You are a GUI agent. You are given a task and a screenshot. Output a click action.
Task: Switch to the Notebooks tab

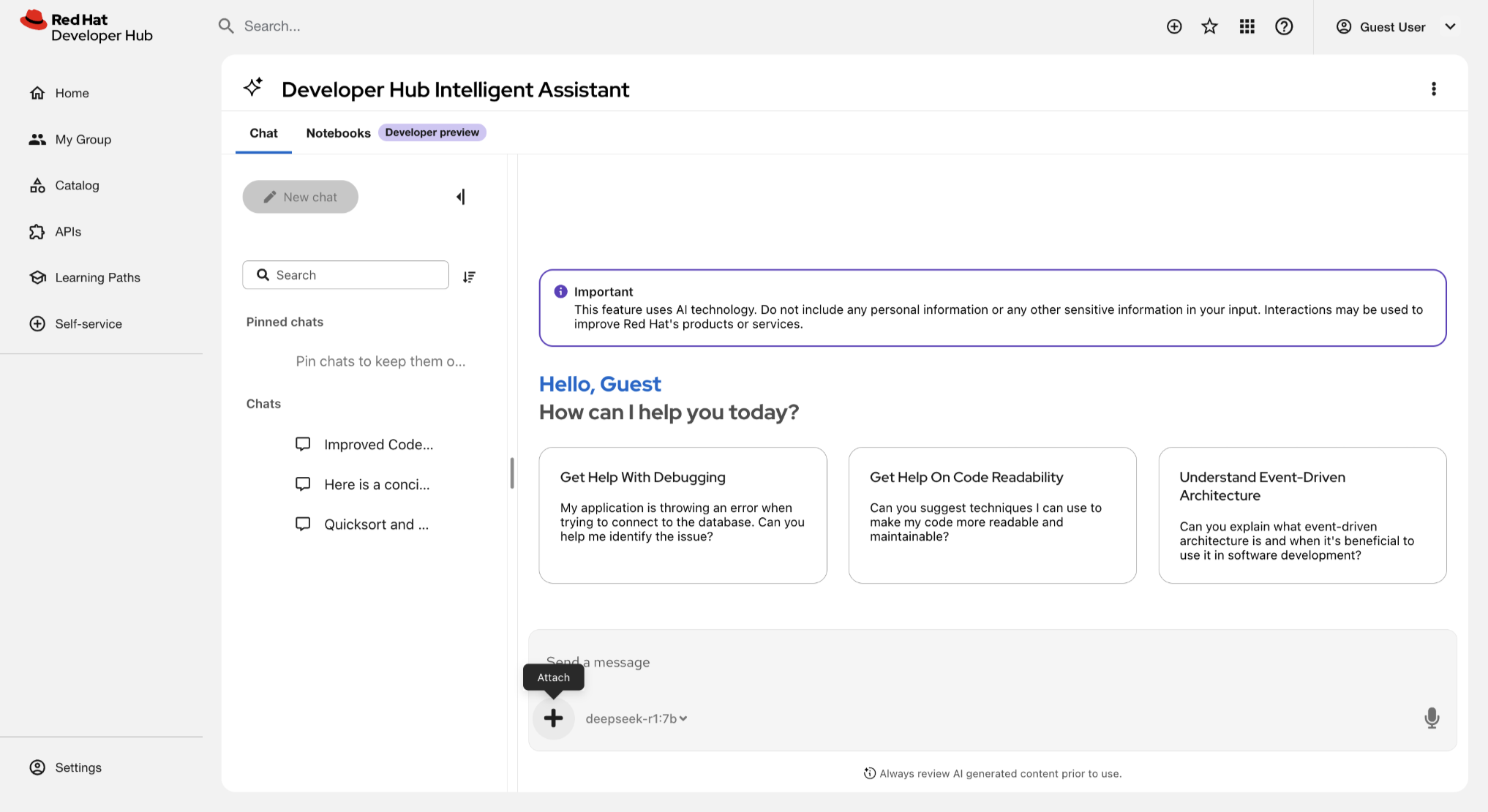338,133
